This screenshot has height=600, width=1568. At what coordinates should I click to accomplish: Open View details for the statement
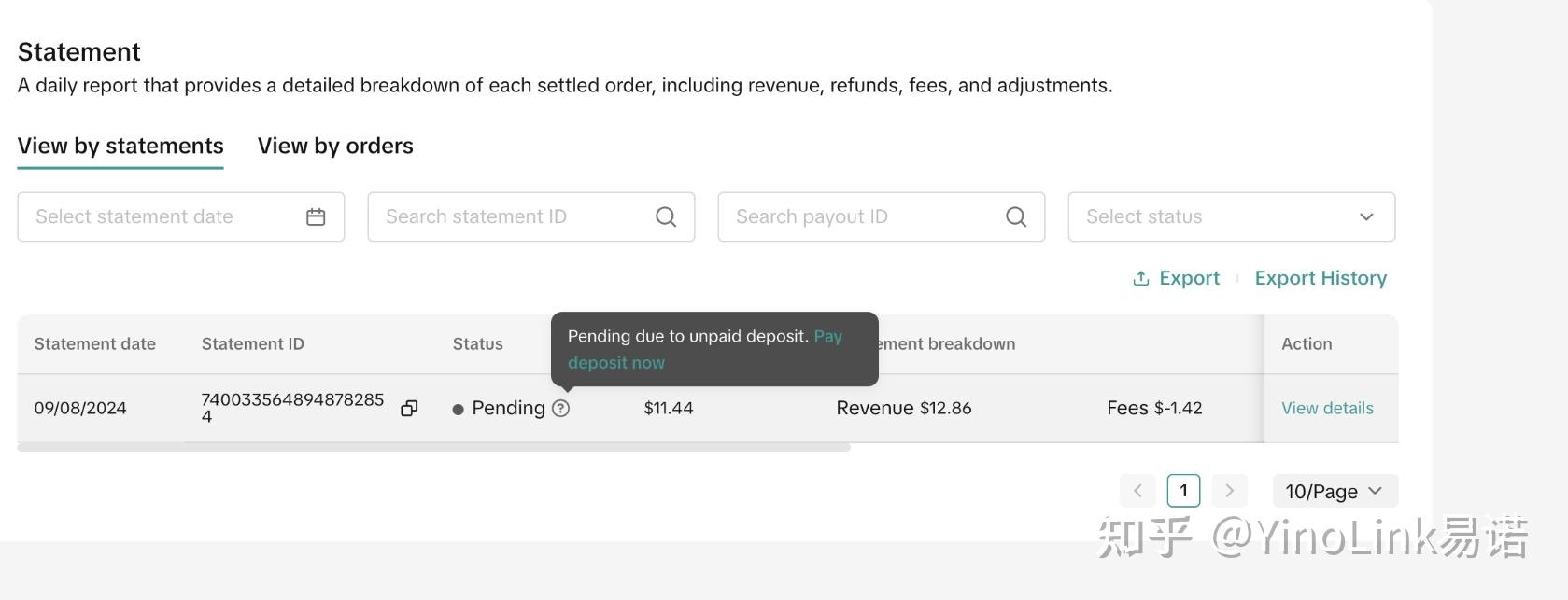pyautogui.click(x=1327, y=409)
